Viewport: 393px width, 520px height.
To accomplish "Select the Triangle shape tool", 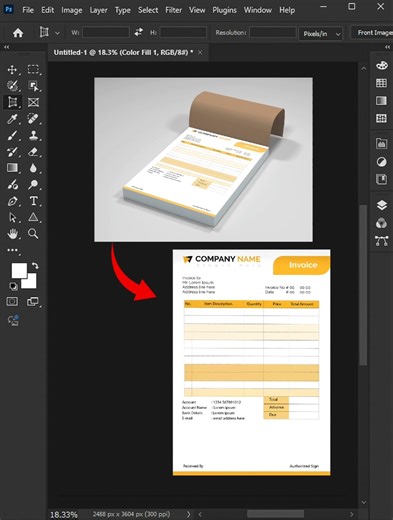I will point(33,217).
